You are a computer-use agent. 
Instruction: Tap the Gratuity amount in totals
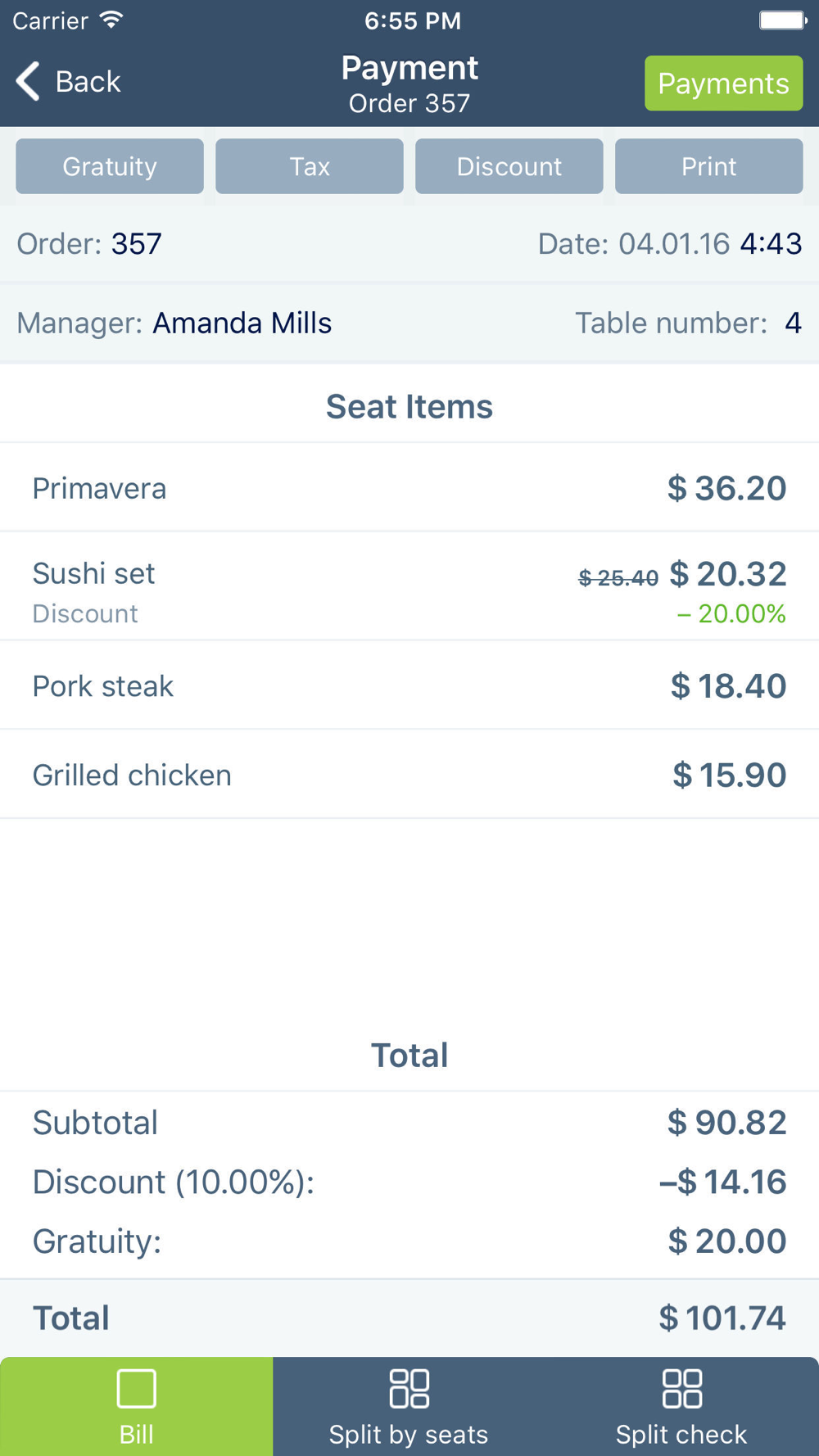tap(727, 1241)
